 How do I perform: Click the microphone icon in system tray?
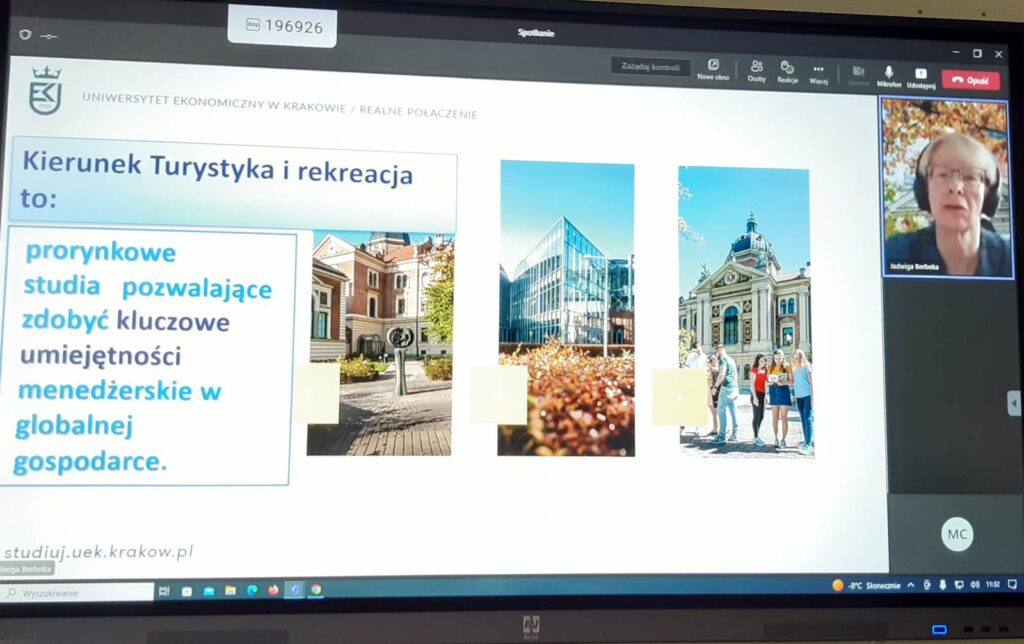[x=942, y=585]
